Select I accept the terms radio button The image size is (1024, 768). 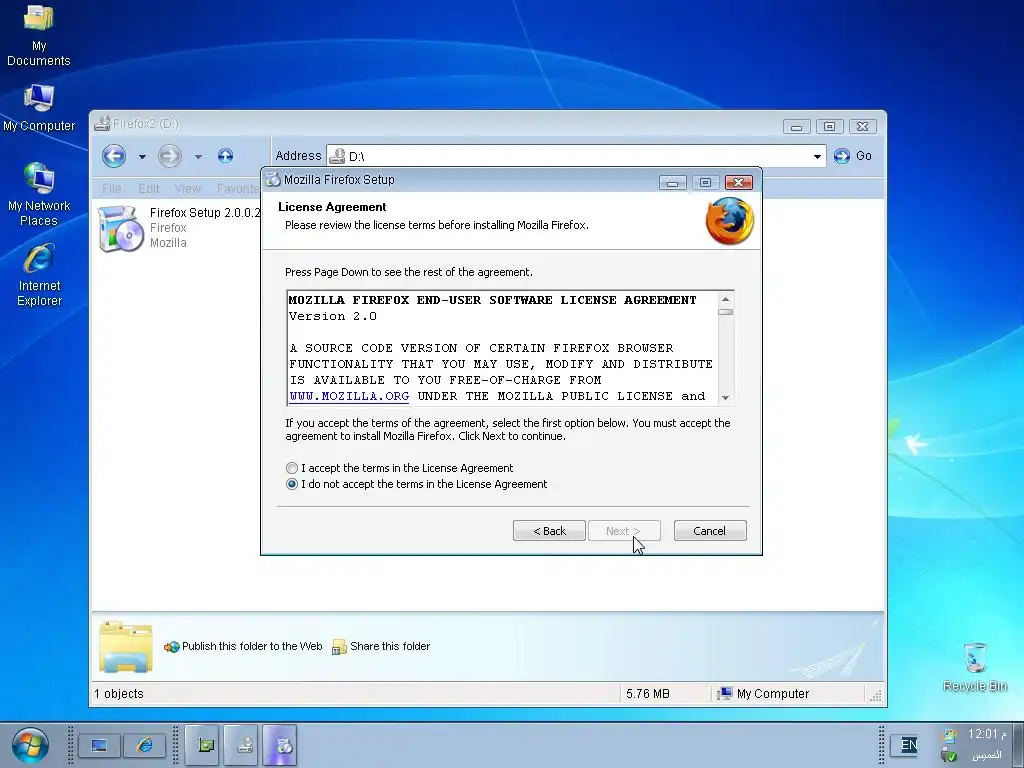292,468
